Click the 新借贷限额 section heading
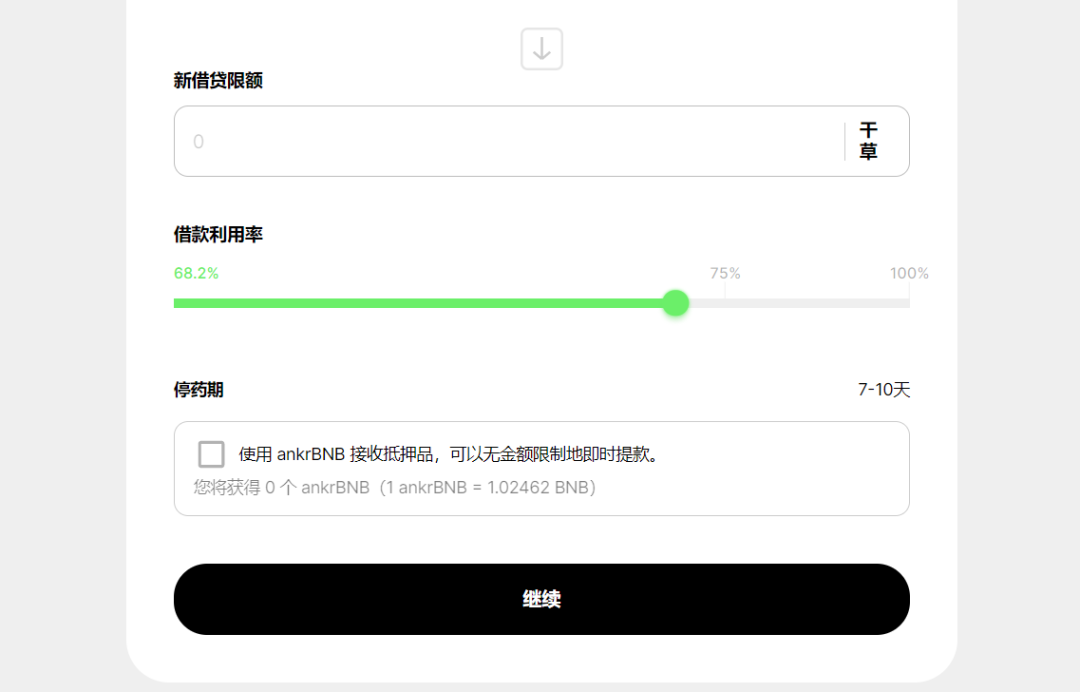1080x692 pixels. pyautogui.click(x=218, y=80)
